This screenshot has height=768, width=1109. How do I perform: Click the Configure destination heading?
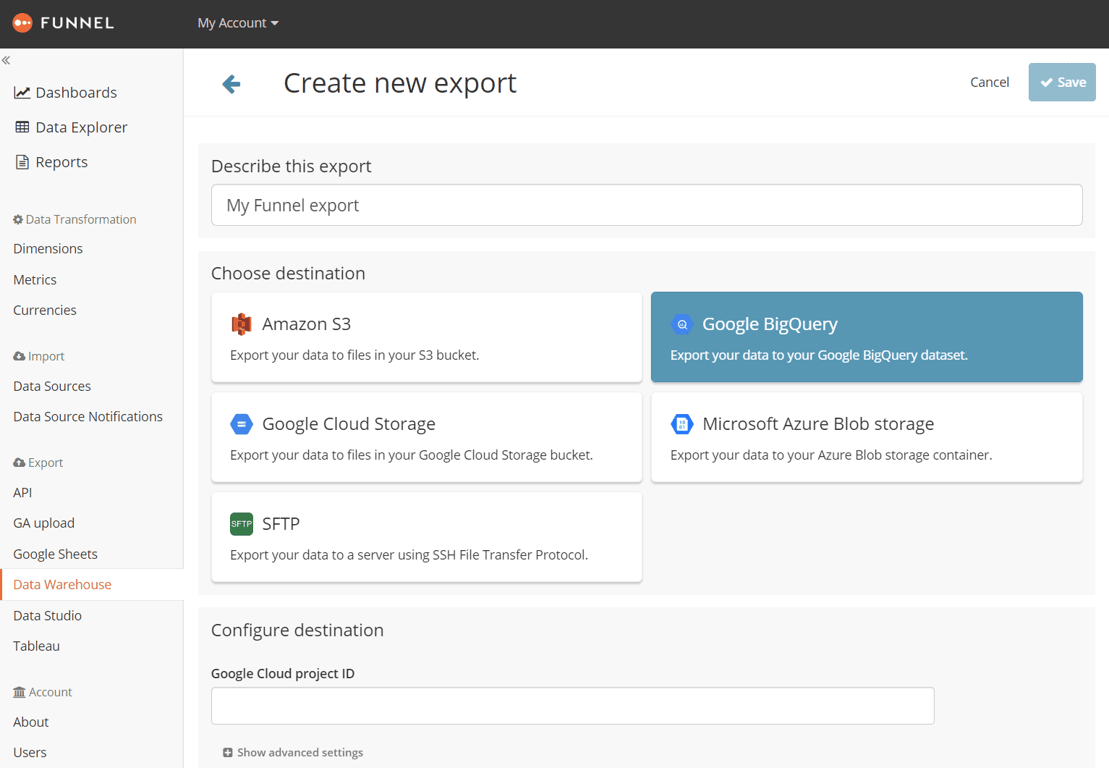297,630
